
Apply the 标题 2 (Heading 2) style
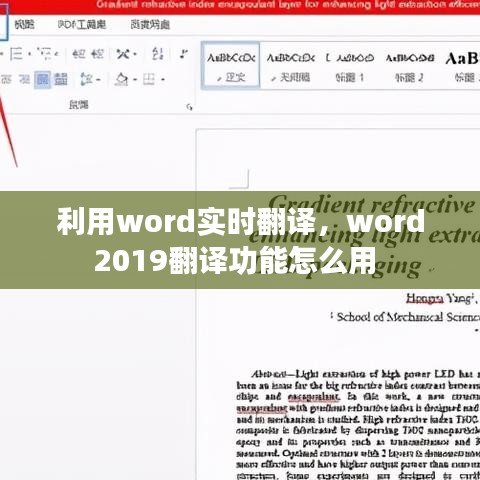410,67
